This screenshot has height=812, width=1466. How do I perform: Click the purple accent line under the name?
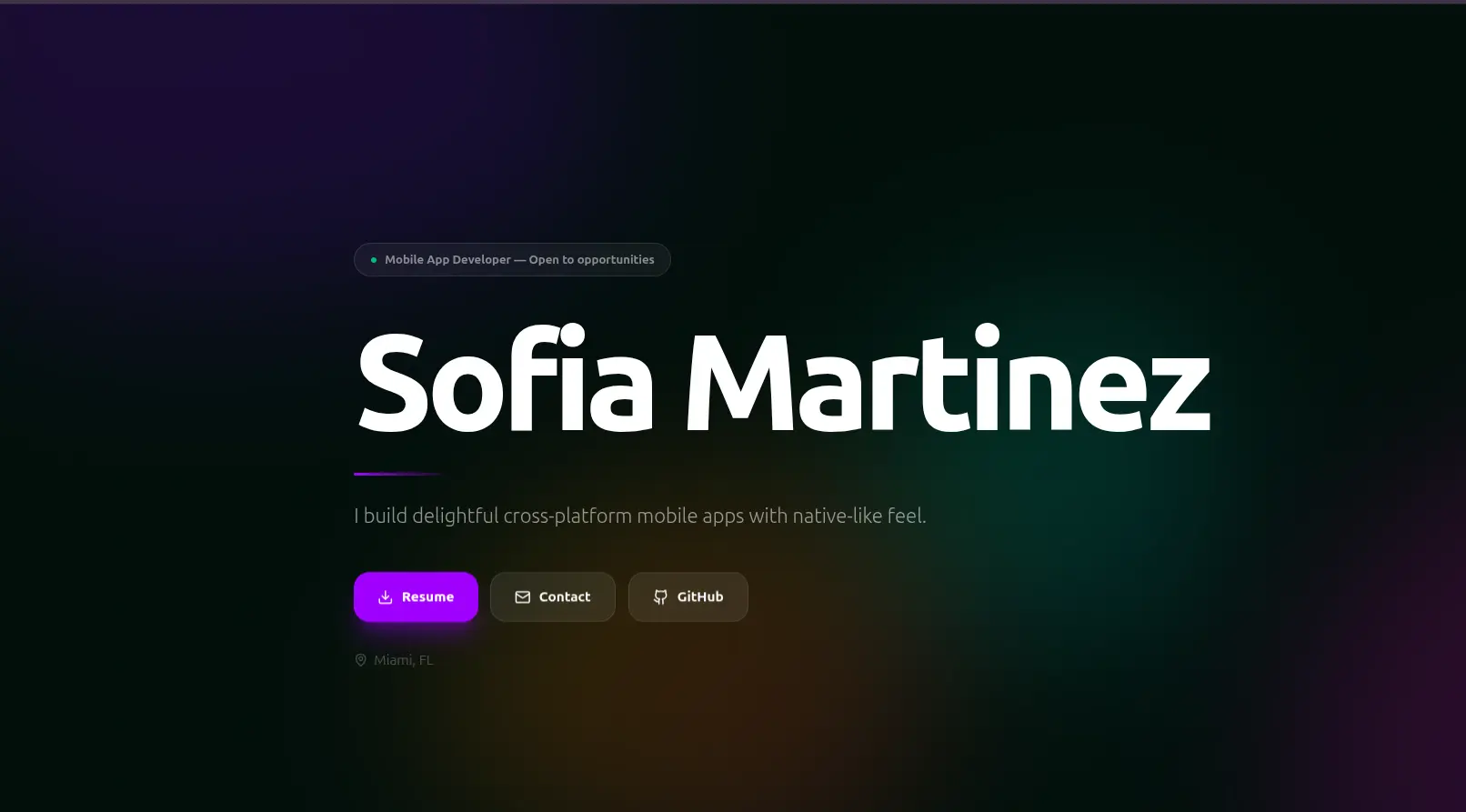(397, 474)
